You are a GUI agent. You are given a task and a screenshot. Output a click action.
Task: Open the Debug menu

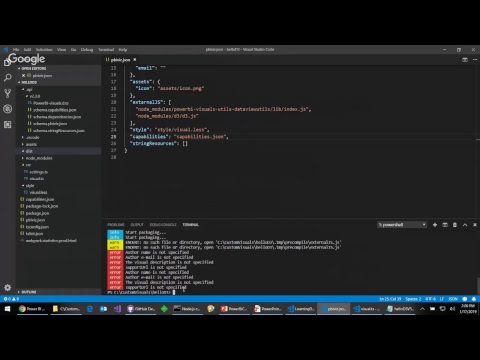pos(87,50)
